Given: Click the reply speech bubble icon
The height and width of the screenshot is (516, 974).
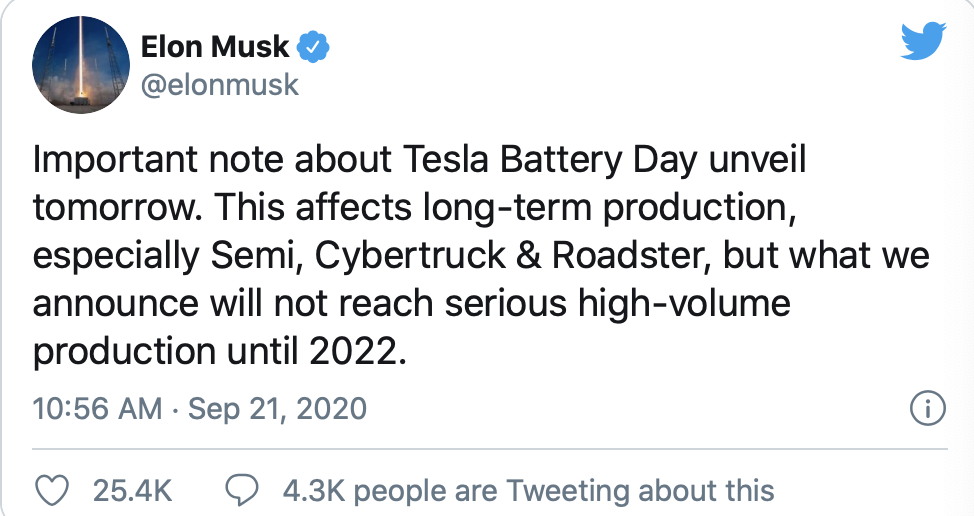Looking at the screenshot, I should [241, 491].
